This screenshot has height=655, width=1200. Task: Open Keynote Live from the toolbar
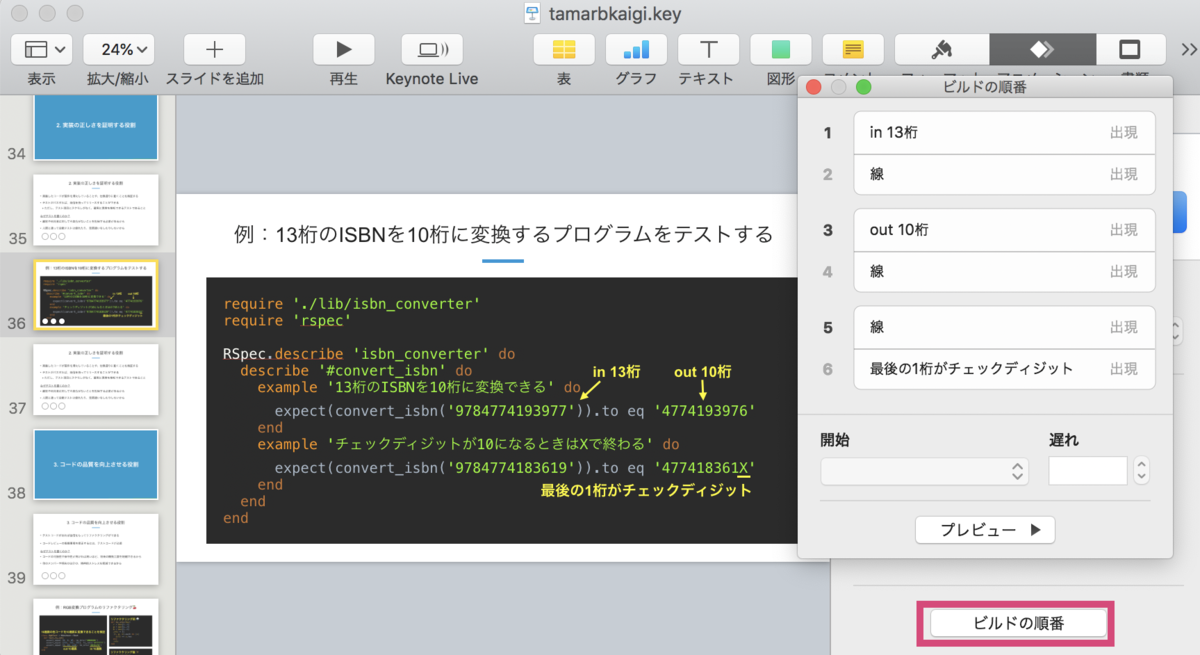click(432, 49)
